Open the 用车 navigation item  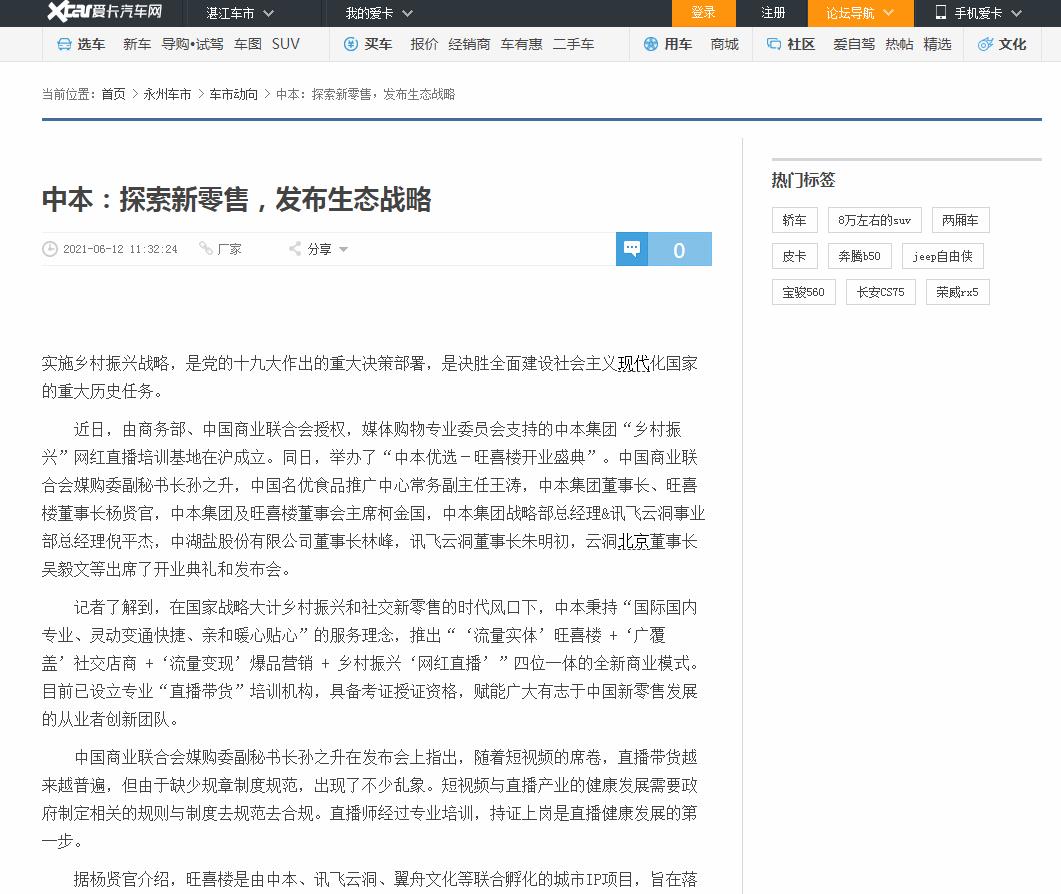point(678,44)
